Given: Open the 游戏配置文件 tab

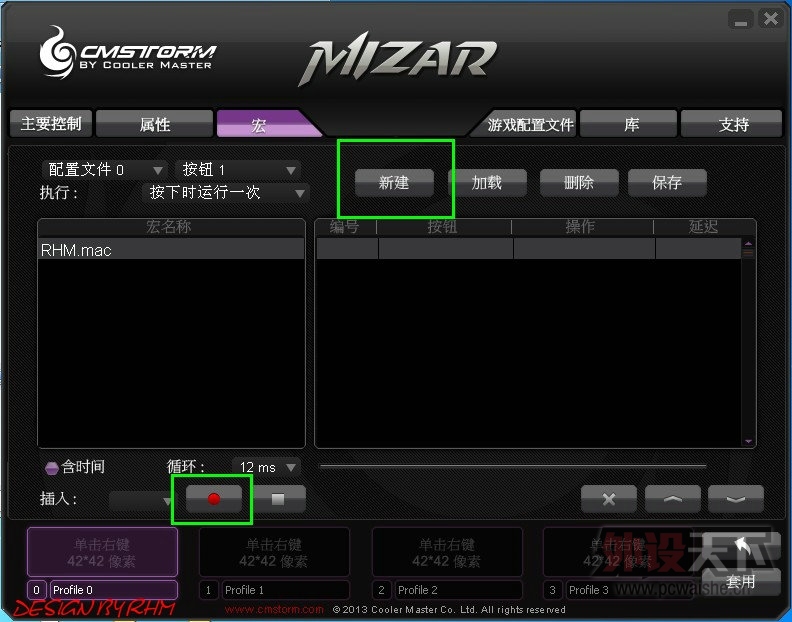Looking at the screenshot, I should (525, 124).
